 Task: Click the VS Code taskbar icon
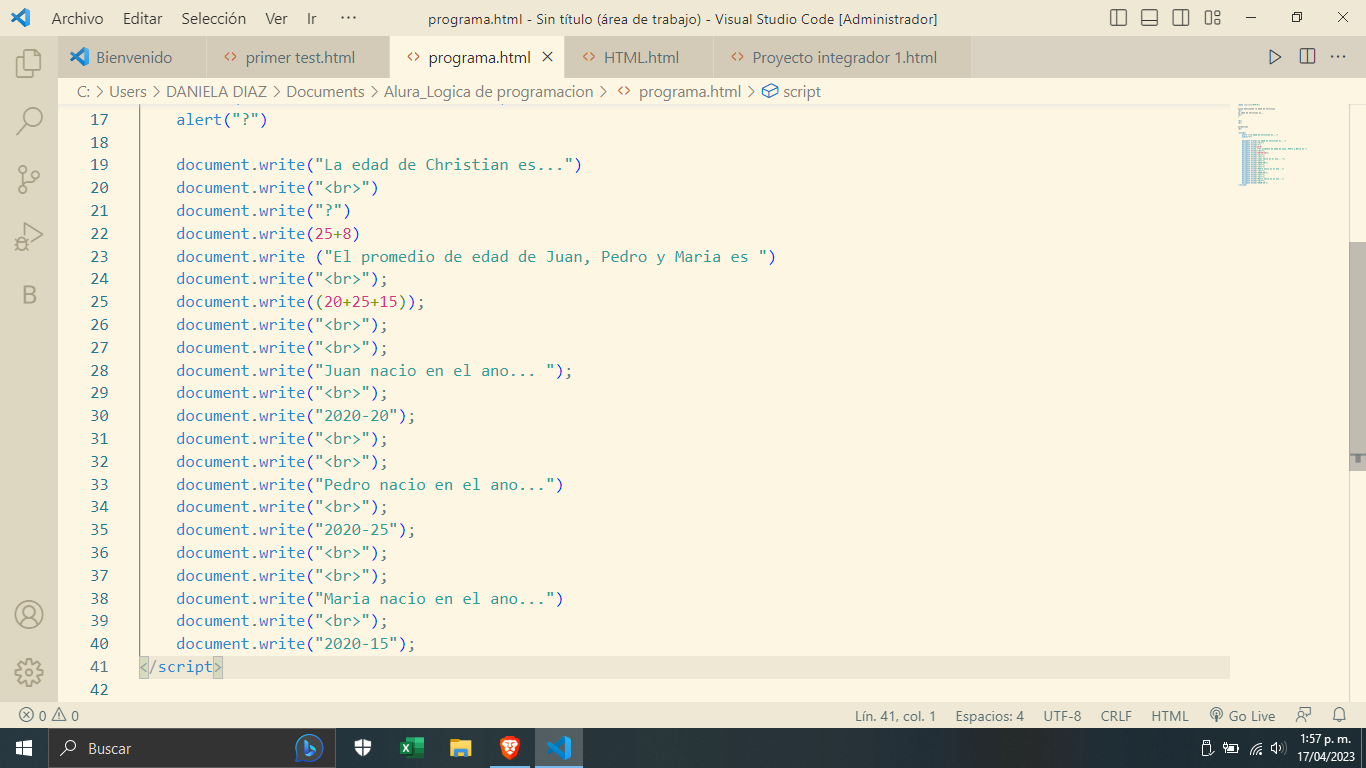(559, 748)
